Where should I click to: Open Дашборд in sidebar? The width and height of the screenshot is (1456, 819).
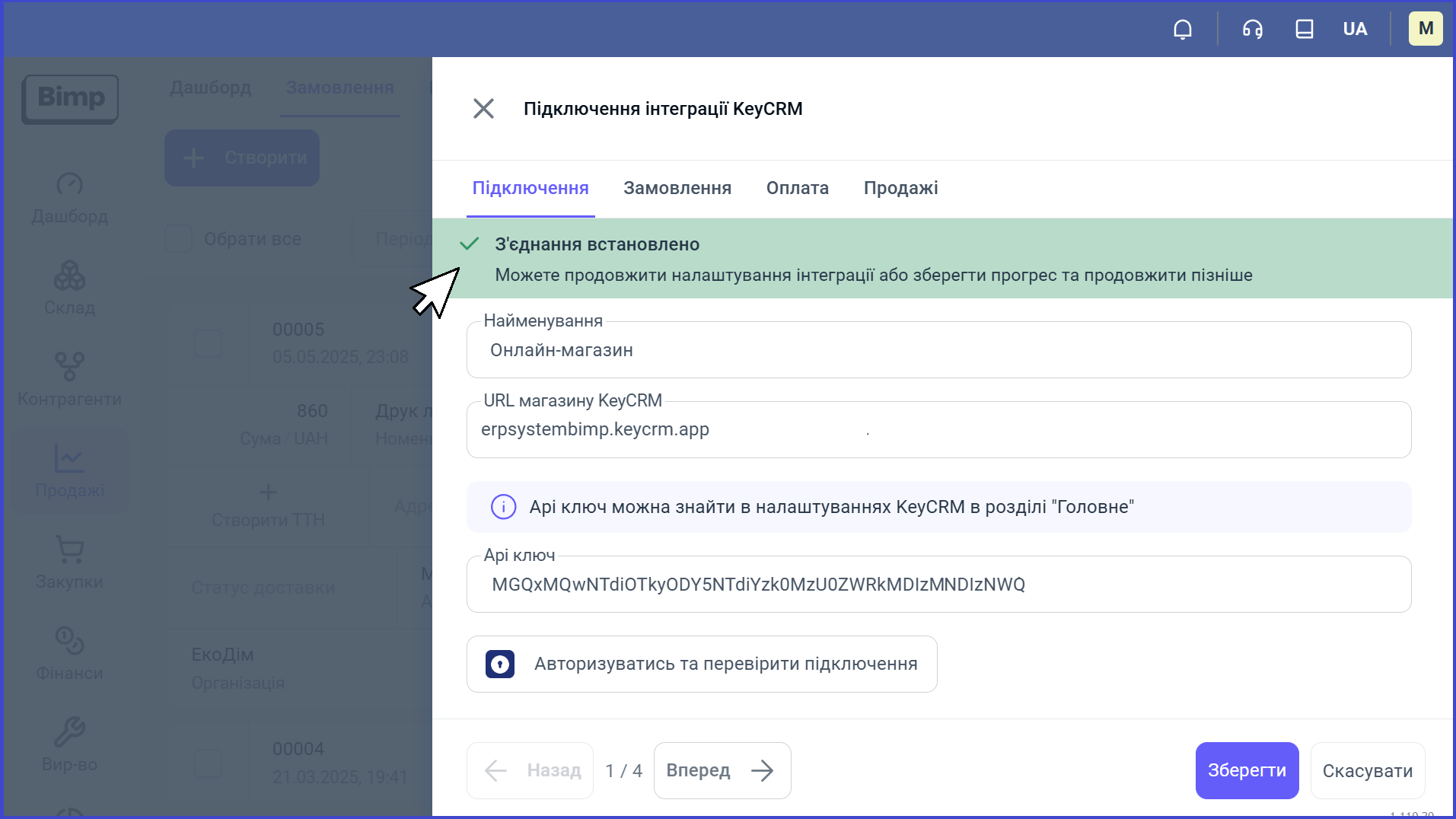[x=69, y=199]
